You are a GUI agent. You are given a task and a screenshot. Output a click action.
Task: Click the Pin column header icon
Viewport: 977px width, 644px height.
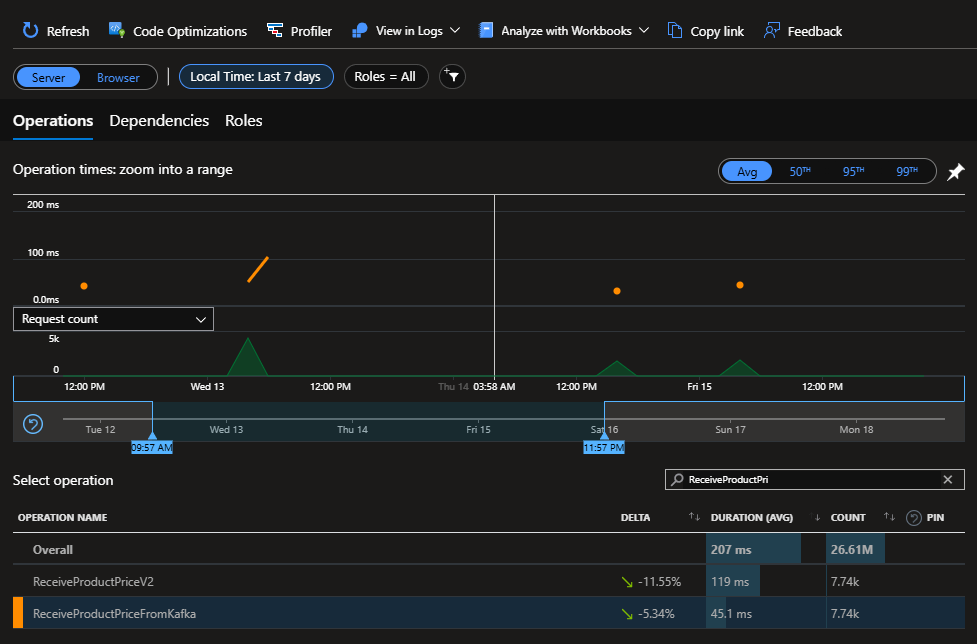pos(913,518)
